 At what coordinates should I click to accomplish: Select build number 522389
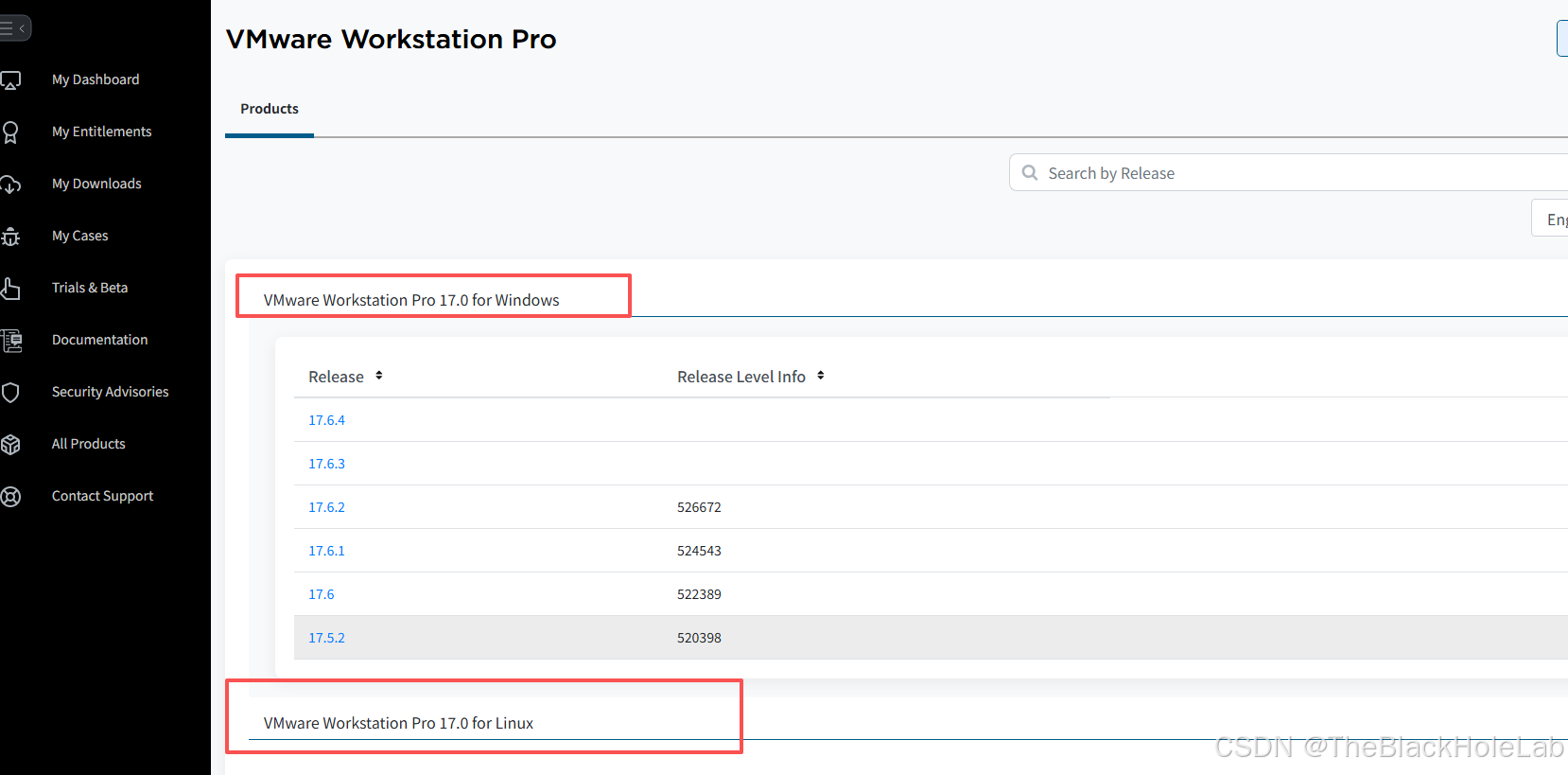pos(699,594)
